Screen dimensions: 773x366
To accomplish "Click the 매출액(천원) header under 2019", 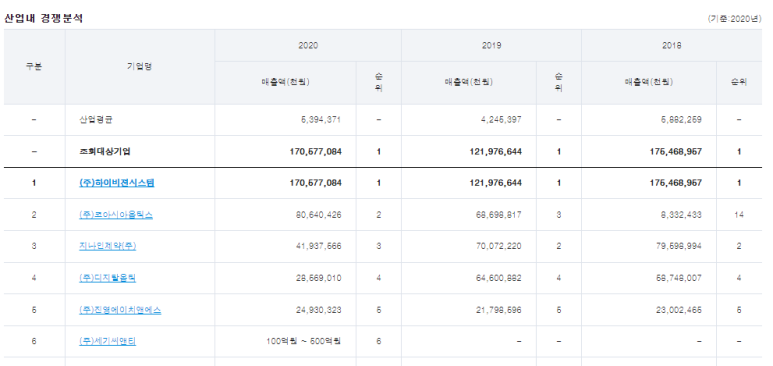I will (x=468, y=82).
